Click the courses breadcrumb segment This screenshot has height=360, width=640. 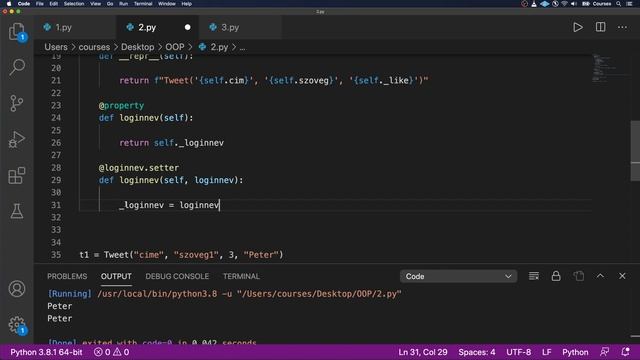click(94, 47)
